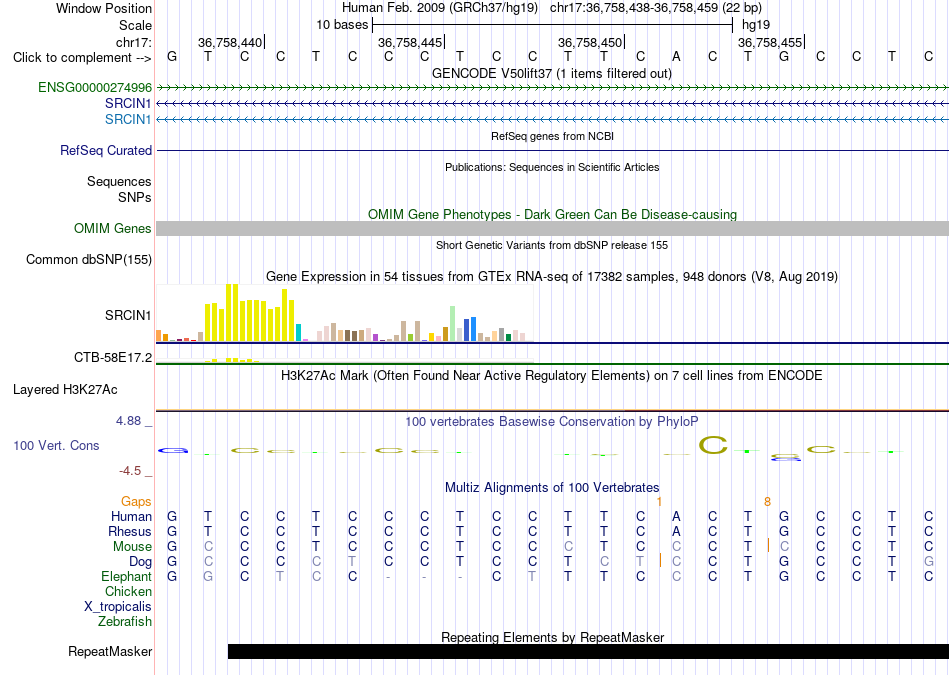Click the black RepeatMasker element bar
Screen dimensions: 950x675
(x=588, y=651)
